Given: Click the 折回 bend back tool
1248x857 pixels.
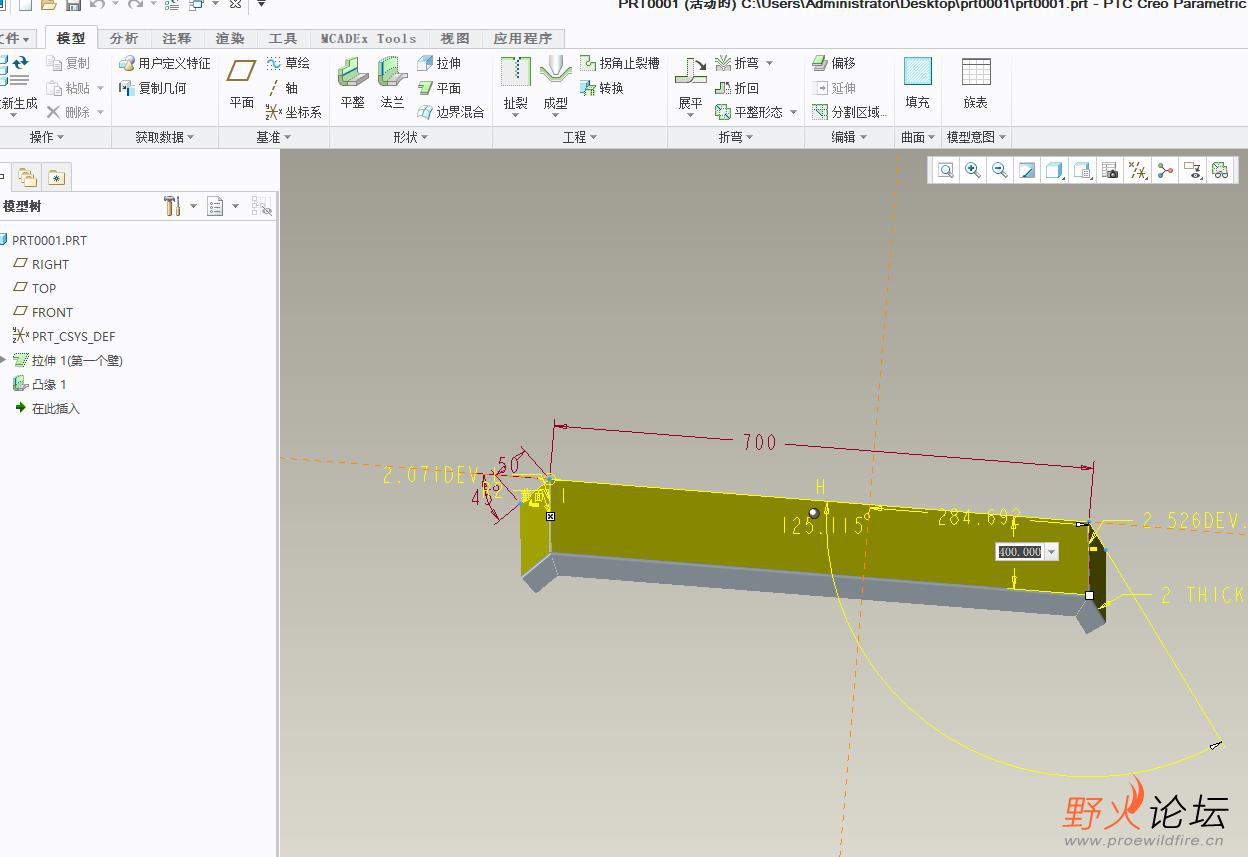Looking at the screenshot, I should (x=737, y=88).
